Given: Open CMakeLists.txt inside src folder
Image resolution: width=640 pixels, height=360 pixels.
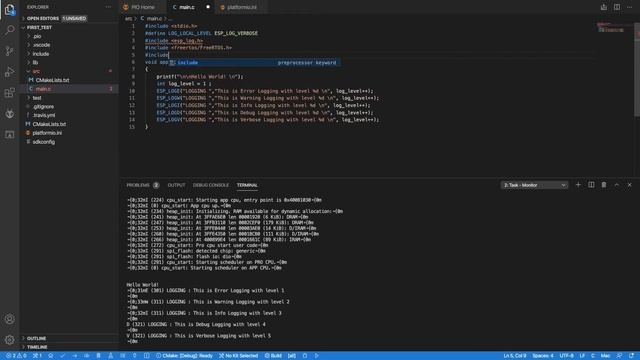Looking at the screenshot, I should pyautogui.click(x=69, y=80).
